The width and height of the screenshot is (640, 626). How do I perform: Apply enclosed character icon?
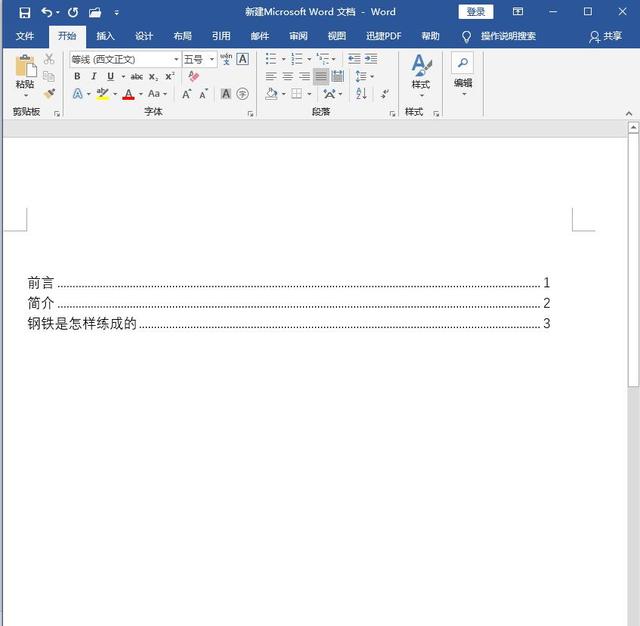tap(242, 94)
